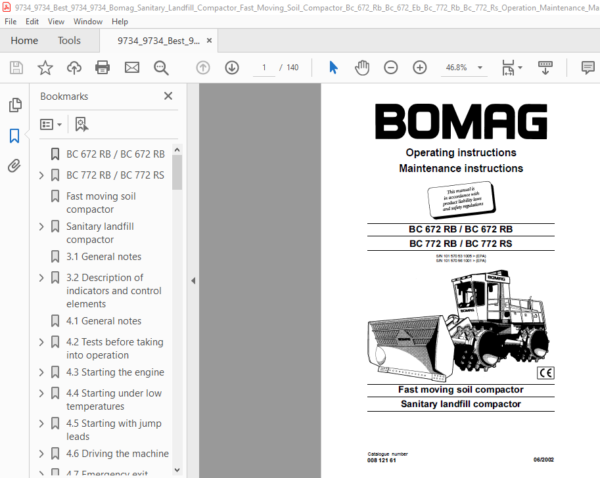The height and width of the screenshot is (478, 600).
Task: Open the Edit menu
Action: click(32, 22)
